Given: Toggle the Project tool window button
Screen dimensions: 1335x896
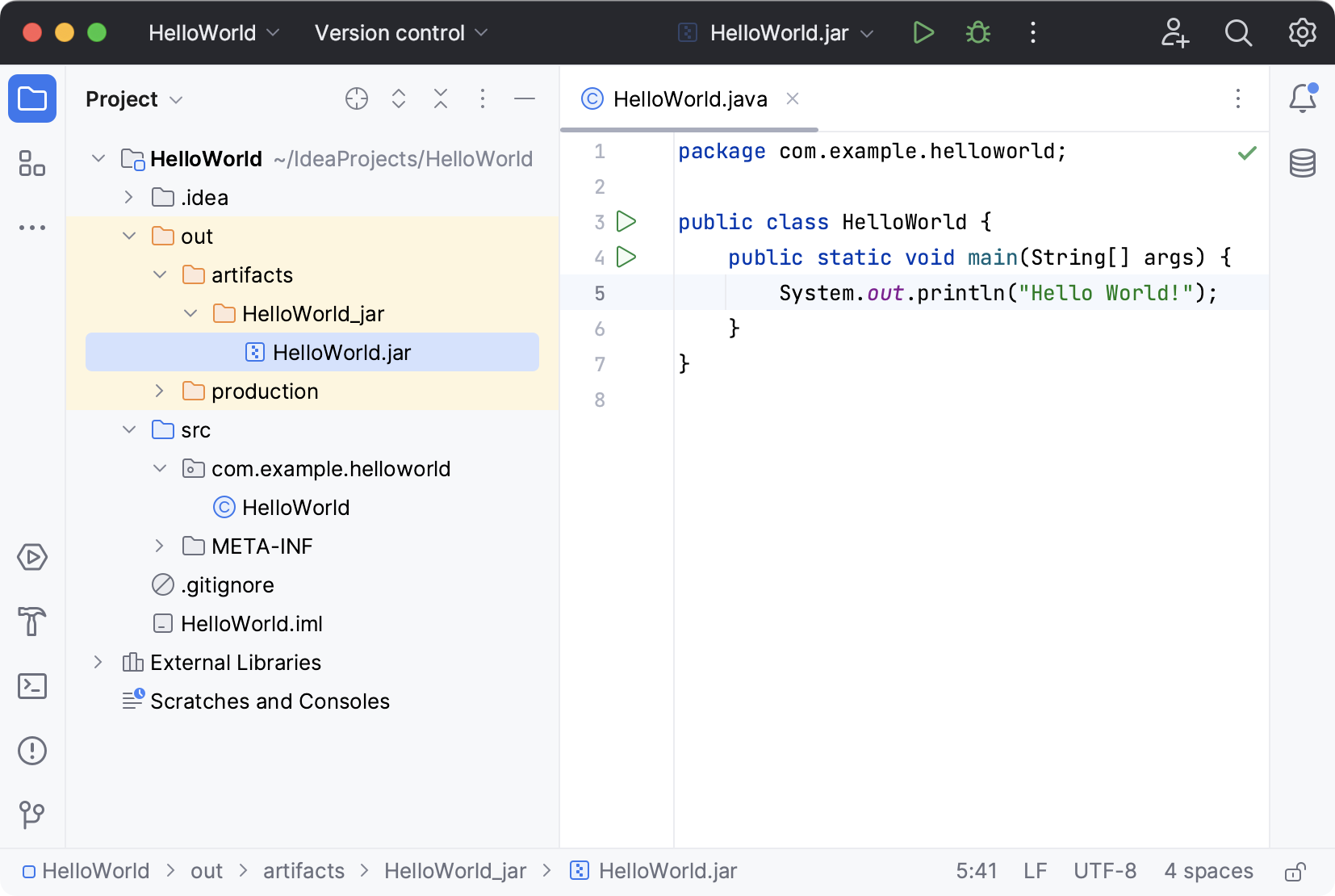Looking at the screenshot, I should 32,98.
